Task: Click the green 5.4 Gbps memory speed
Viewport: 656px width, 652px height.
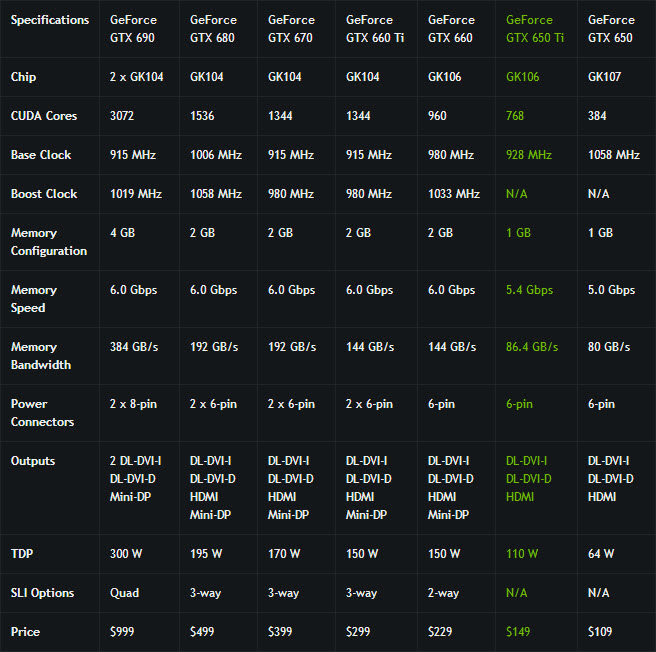Action: pyautogui.click(x=529, y=290)
